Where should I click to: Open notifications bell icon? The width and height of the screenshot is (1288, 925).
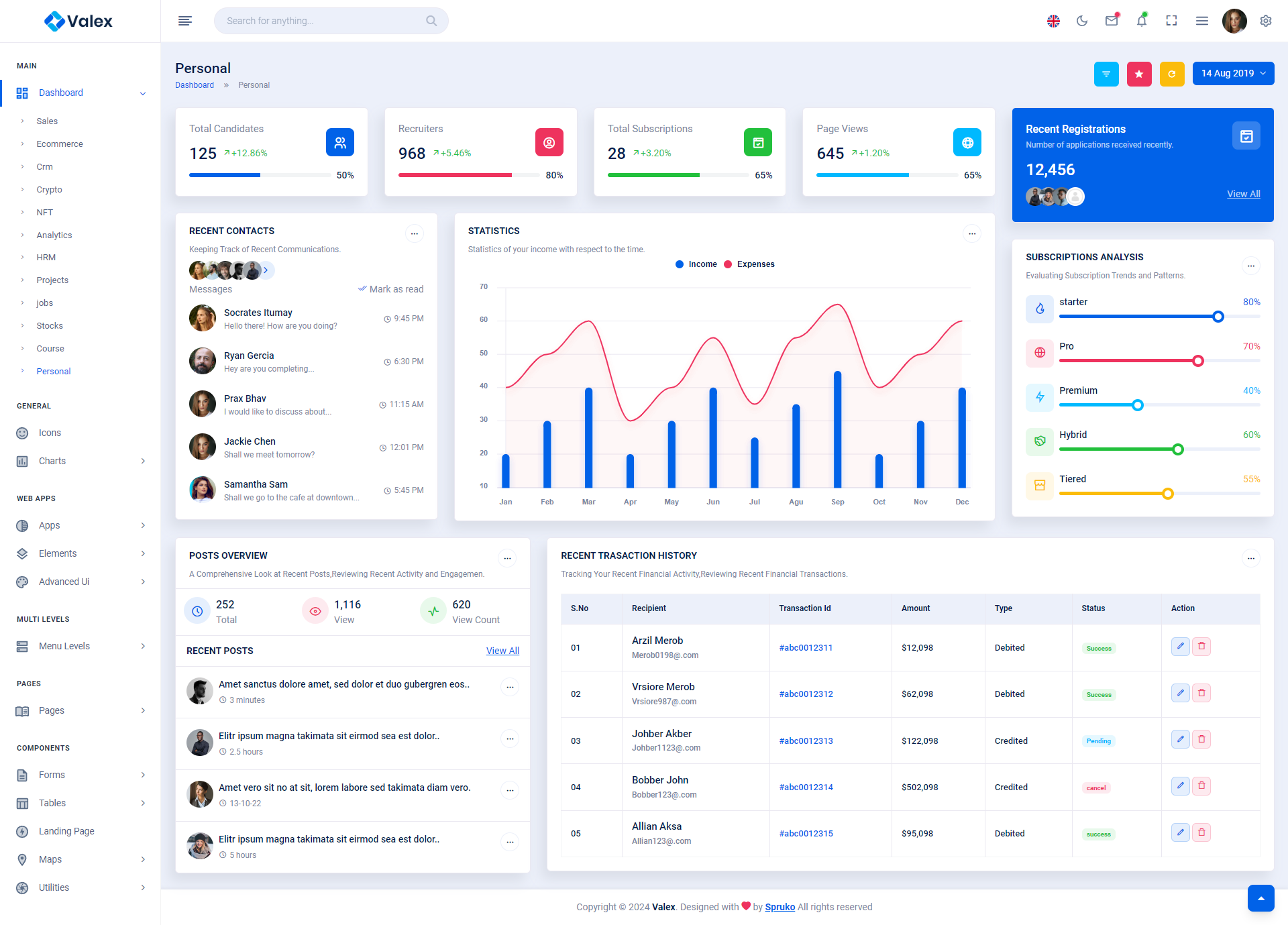[x=1141, y=21]
